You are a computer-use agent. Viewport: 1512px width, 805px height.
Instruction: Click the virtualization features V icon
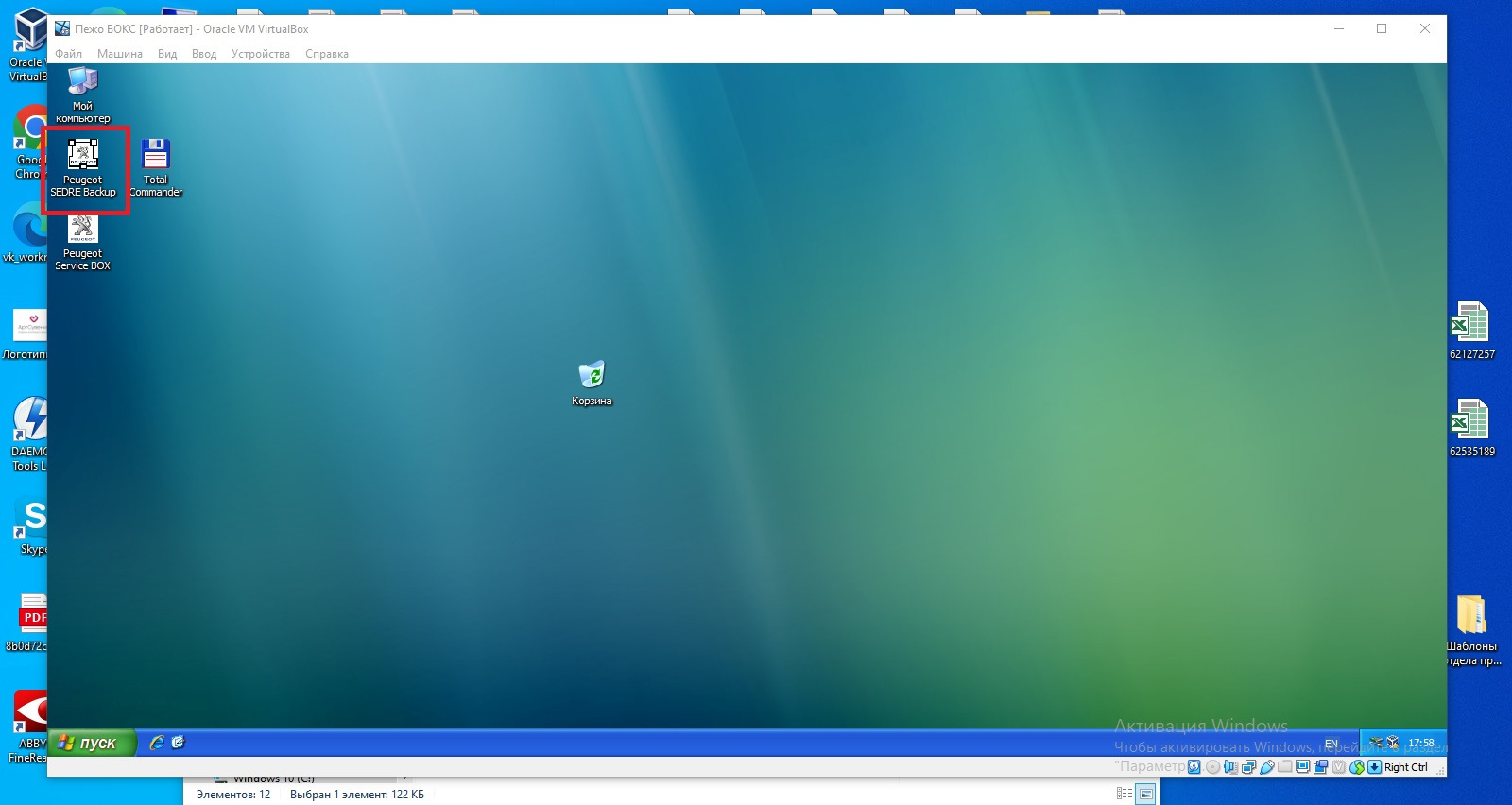coord(1339,767)
